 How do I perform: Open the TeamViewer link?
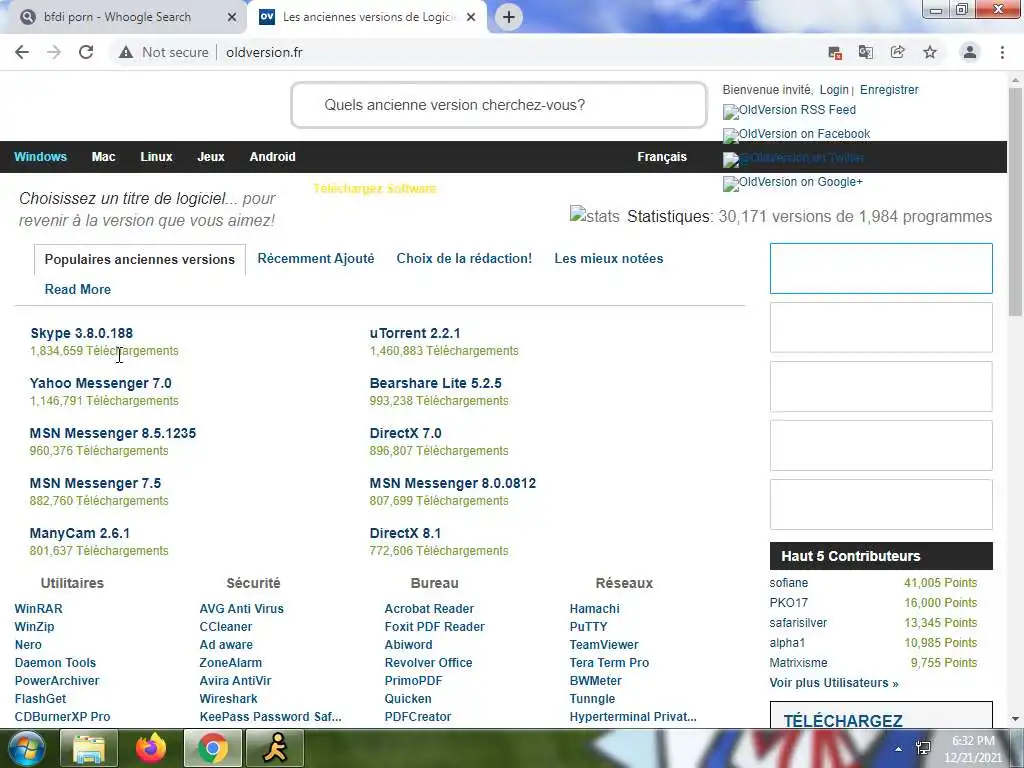pos(604,645)
